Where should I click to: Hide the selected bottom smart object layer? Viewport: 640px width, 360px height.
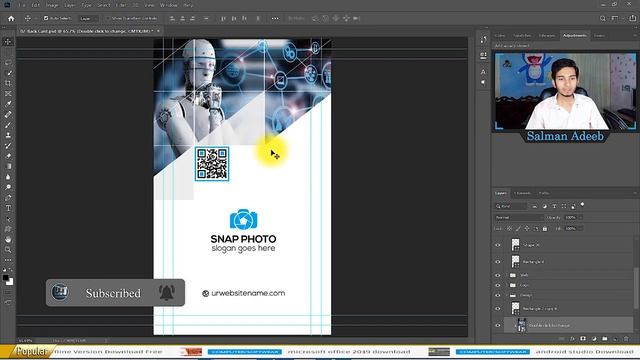click(x=498, y=326)
